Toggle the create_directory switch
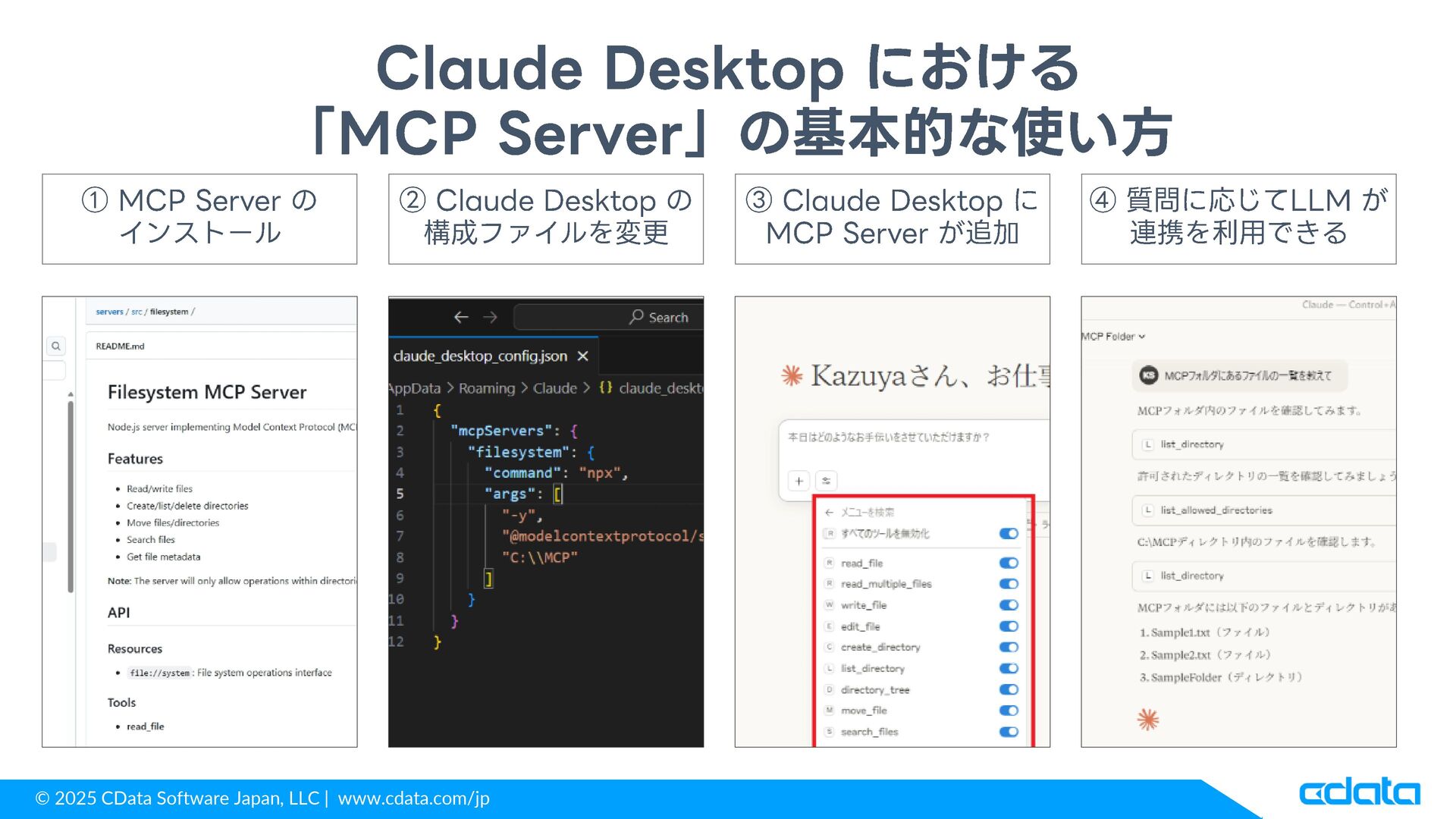Viewport: 1456px width, 819px height. coord(1009,647)
